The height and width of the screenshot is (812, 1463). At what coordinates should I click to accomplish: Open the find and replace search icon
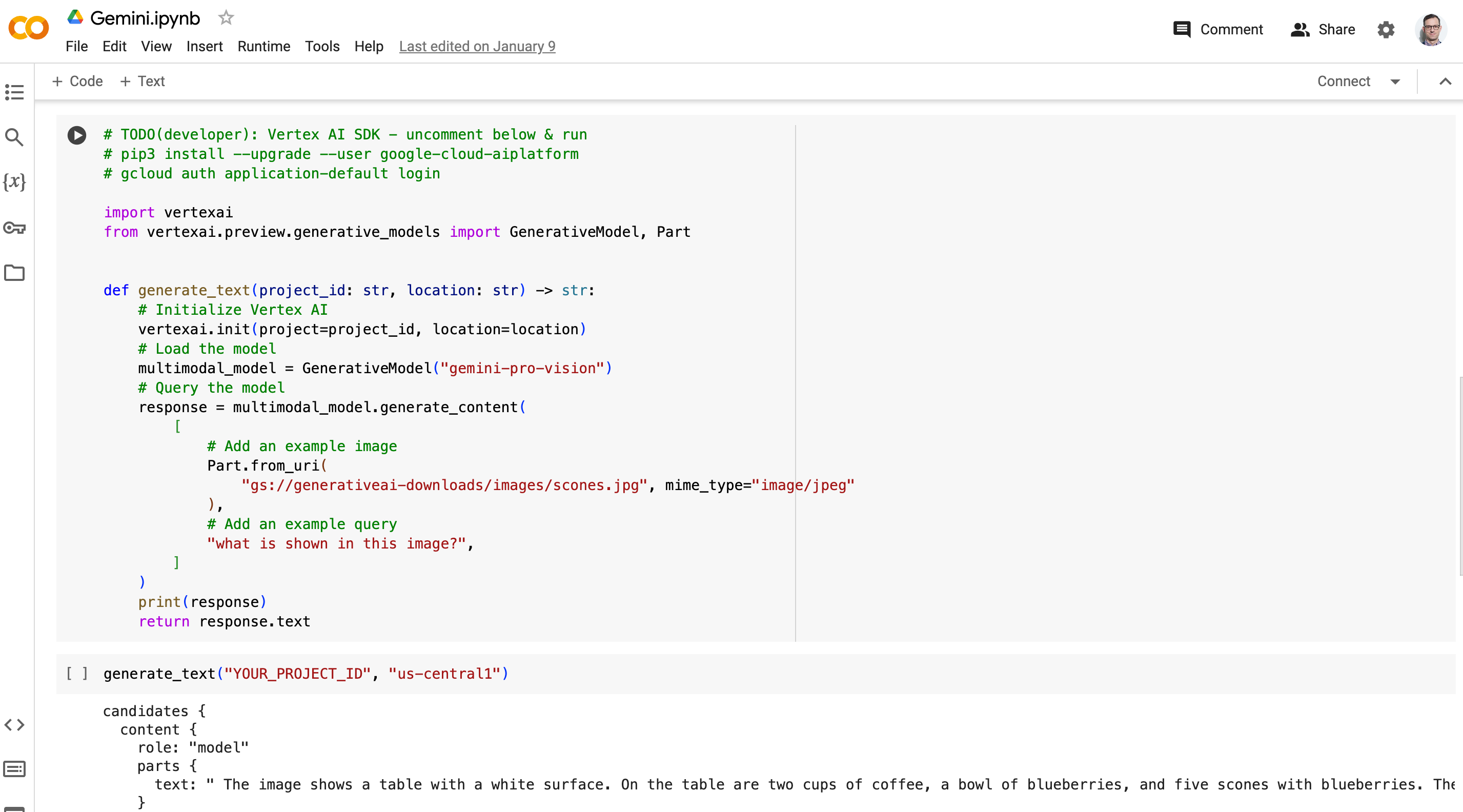point(14,137)
